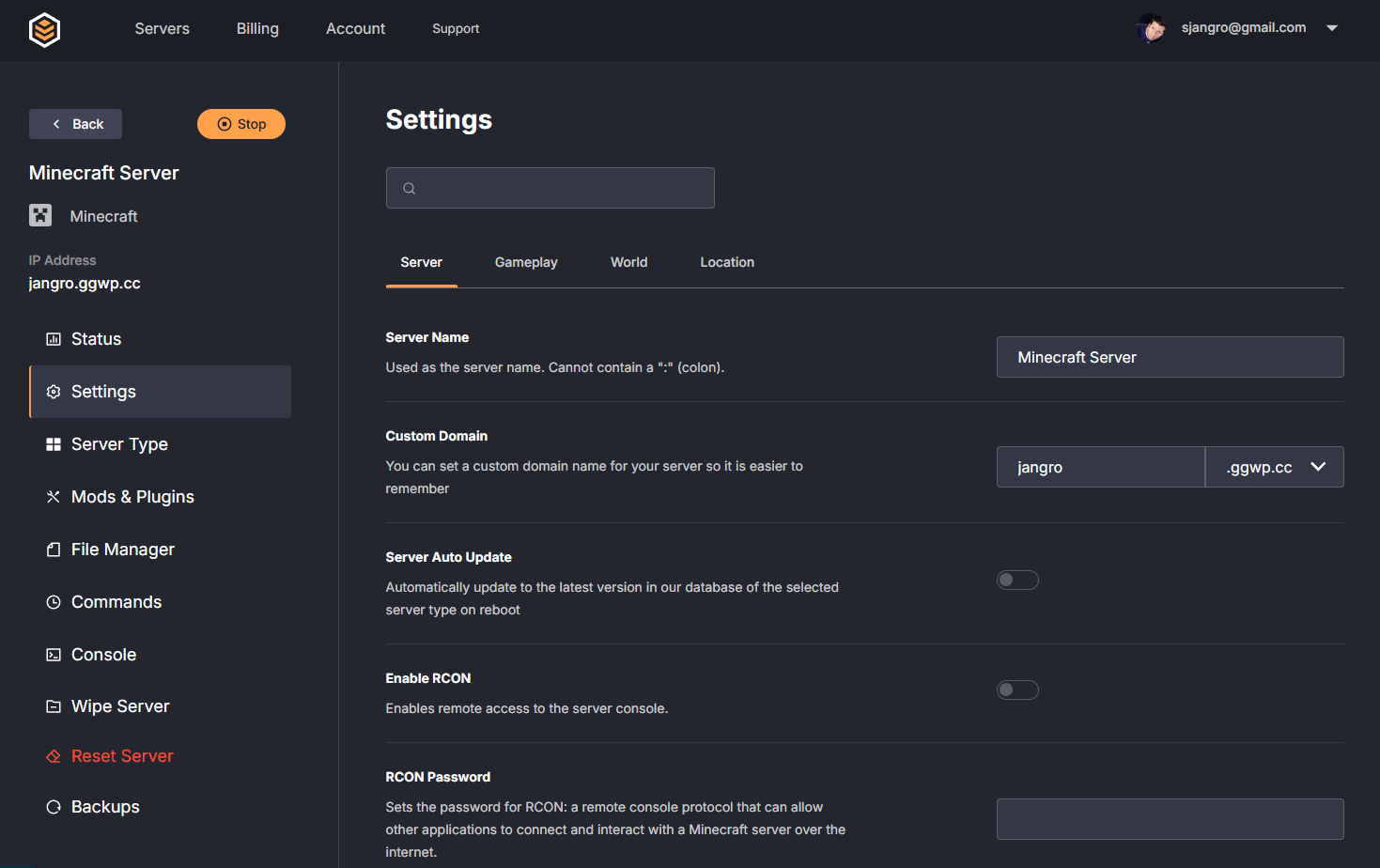The image size is (1380, 868).
Task: Select the Server Type sidebar icon
Action: pyautogui.click(x=54, y=443)
